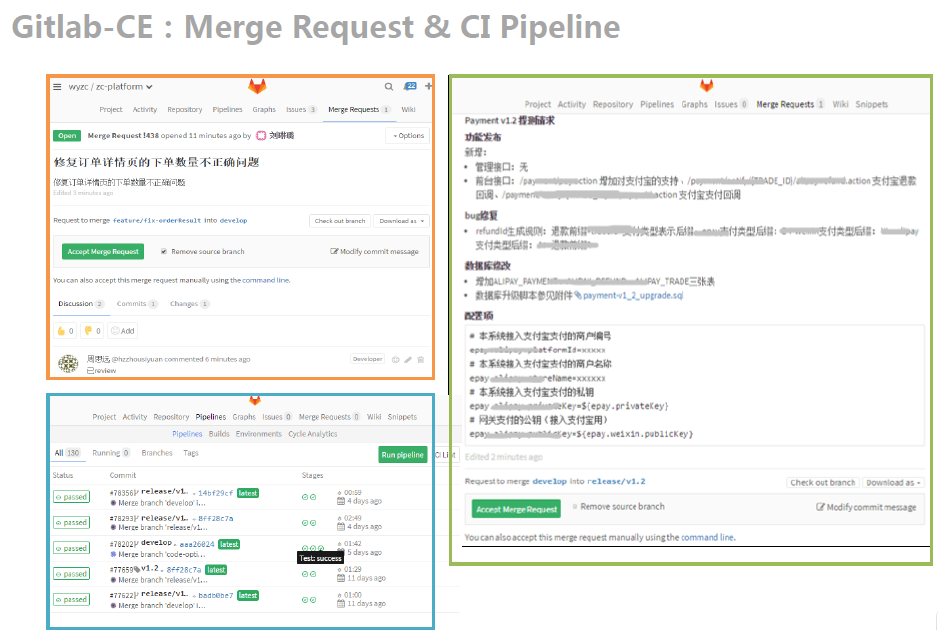The width and height of the screenshot is (938, 630).
Task: Click the latest tag on pipeline #78202
Action: coord(229,544)
